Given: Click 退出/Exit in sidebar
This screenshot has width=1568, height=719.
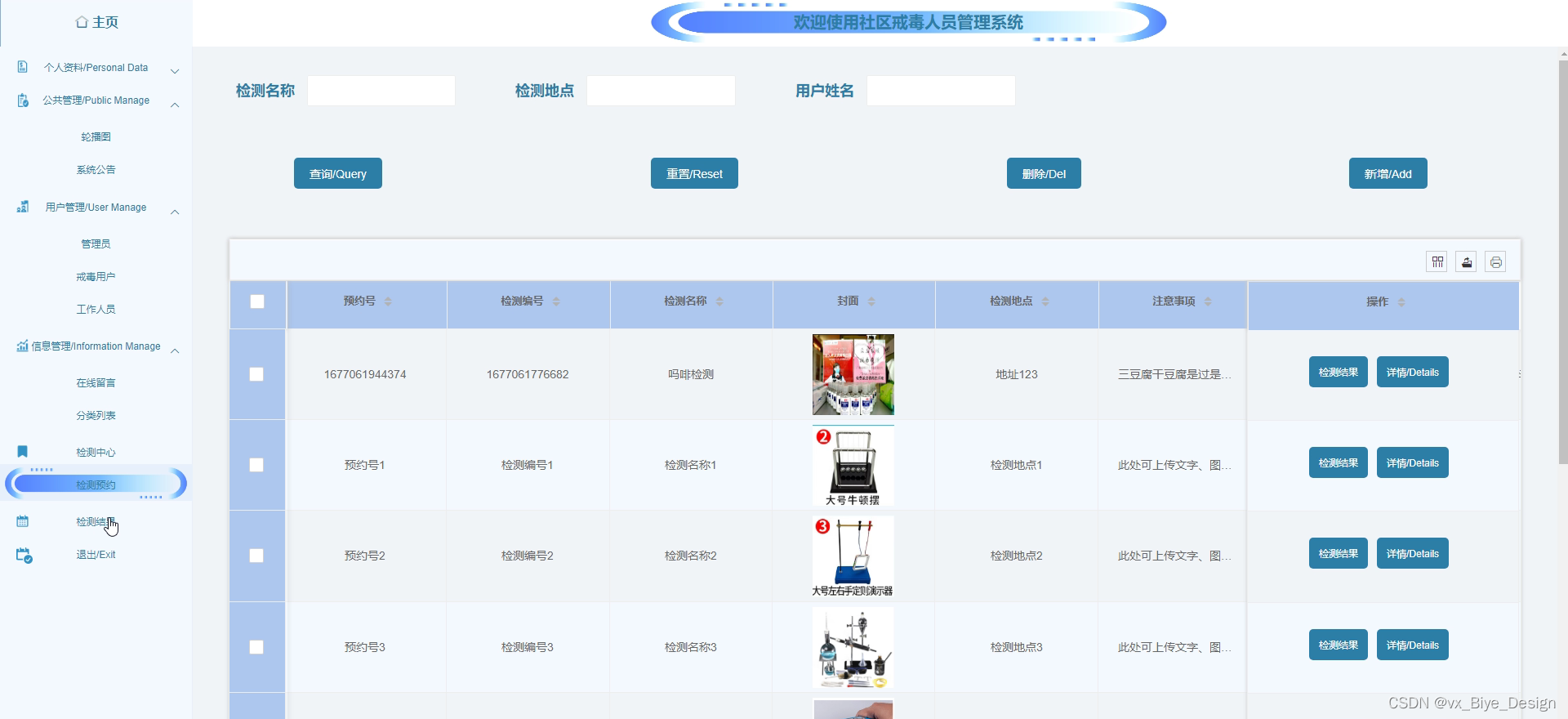Looking at the screenshot, I should tap(96, 555).
